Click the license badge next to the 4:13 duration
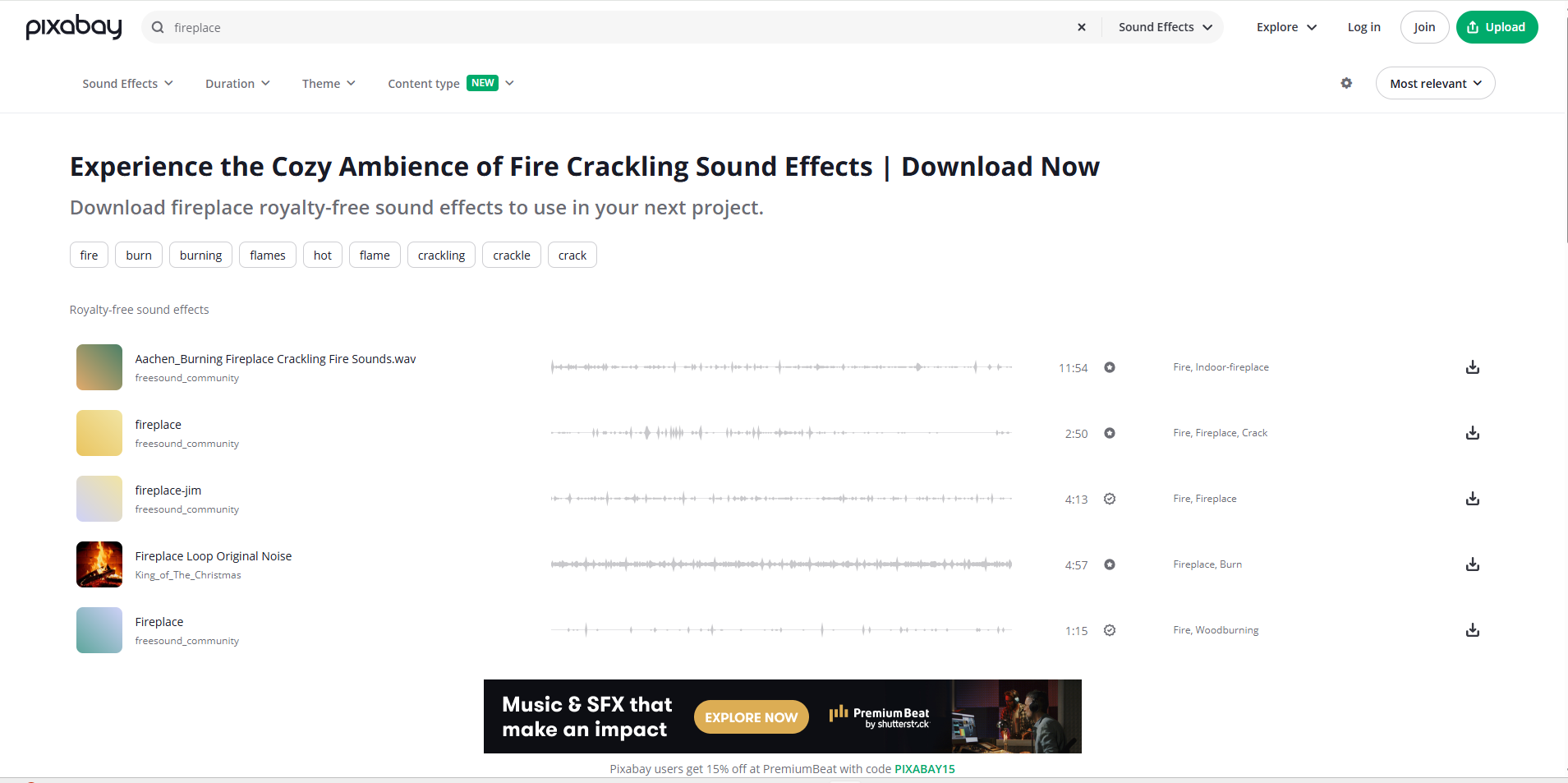The width and height of the screenshot is (1568, 783). coord(1109,499)
